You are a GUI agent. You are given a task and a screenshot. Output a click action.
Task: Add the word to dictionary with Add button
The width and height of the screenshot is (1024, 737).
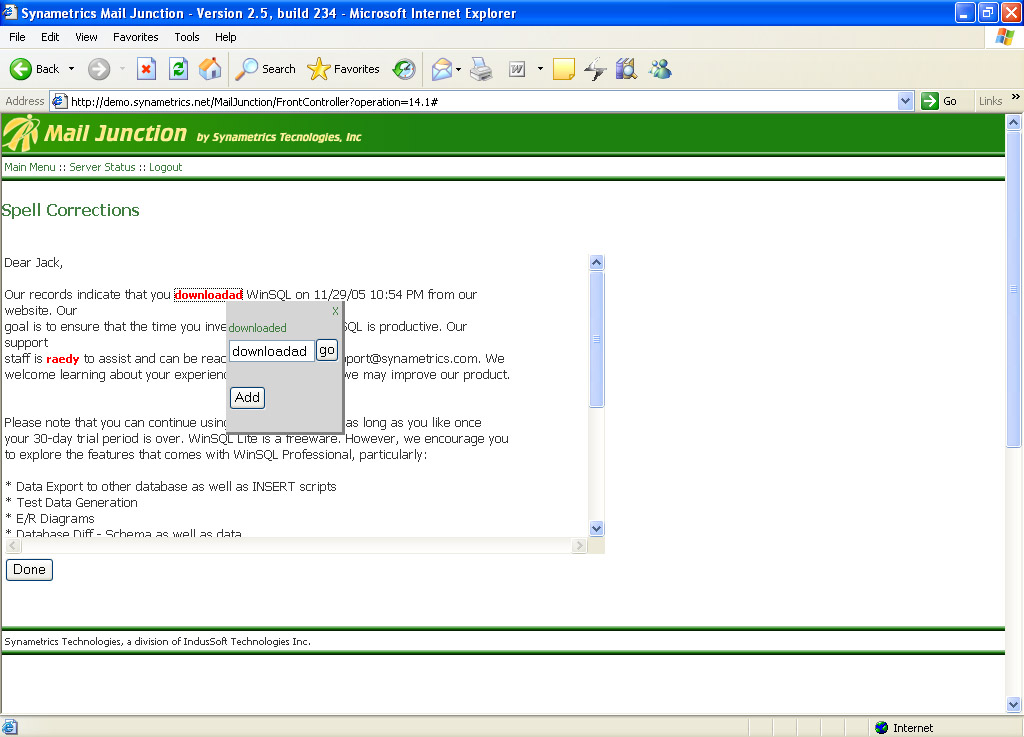(247, 397)
